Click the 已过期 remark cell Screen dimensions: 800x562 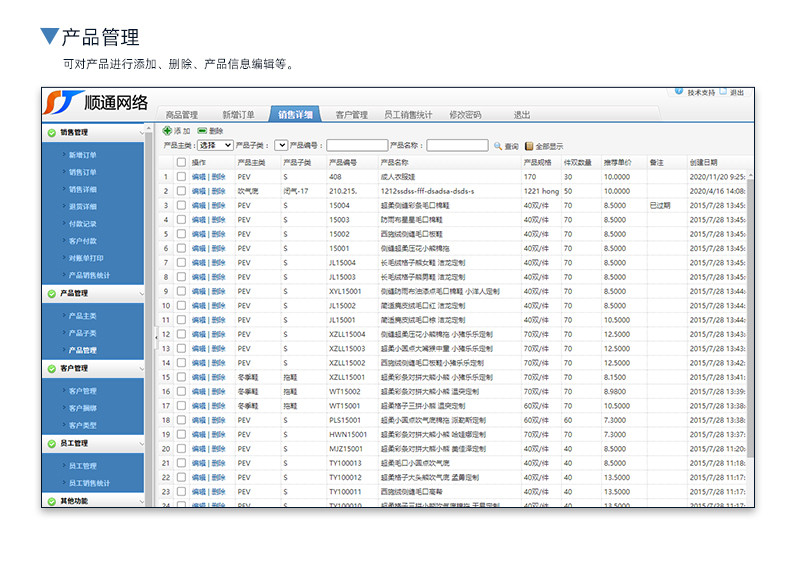point(660,206)
